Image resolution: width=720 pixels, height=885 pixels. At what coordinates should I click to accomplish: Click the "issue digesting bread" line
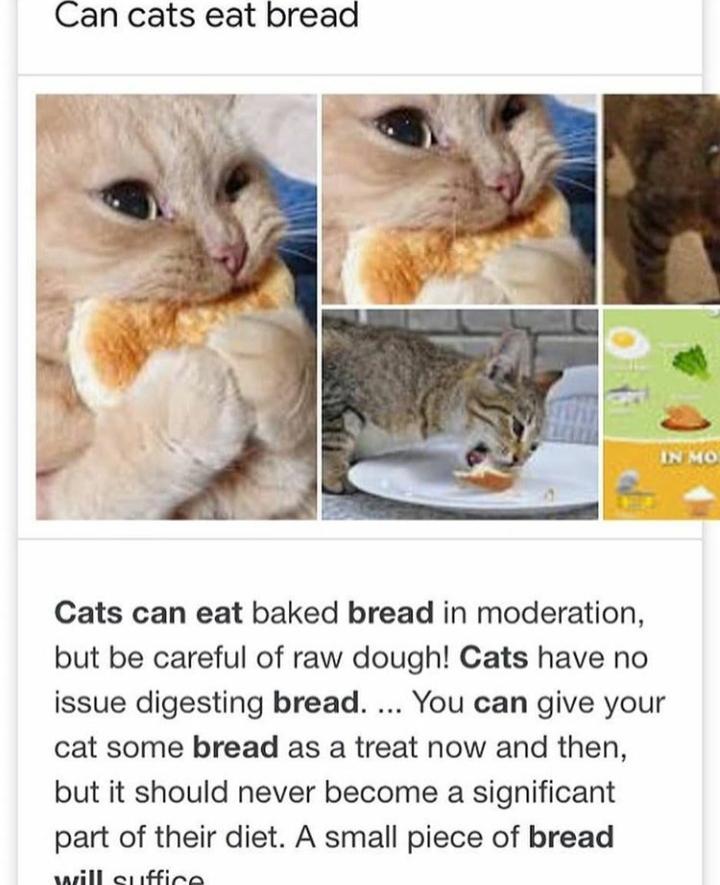[x=207, y=703]
